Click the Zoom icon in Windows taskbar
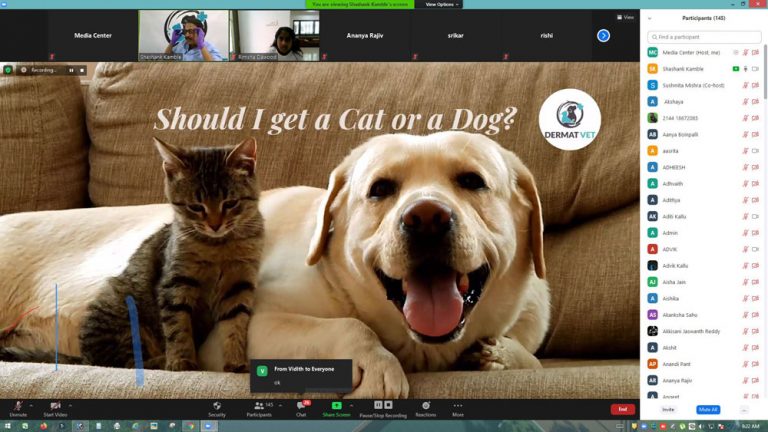This screenshot has width=768, height=432. click(x=208, y=426)
